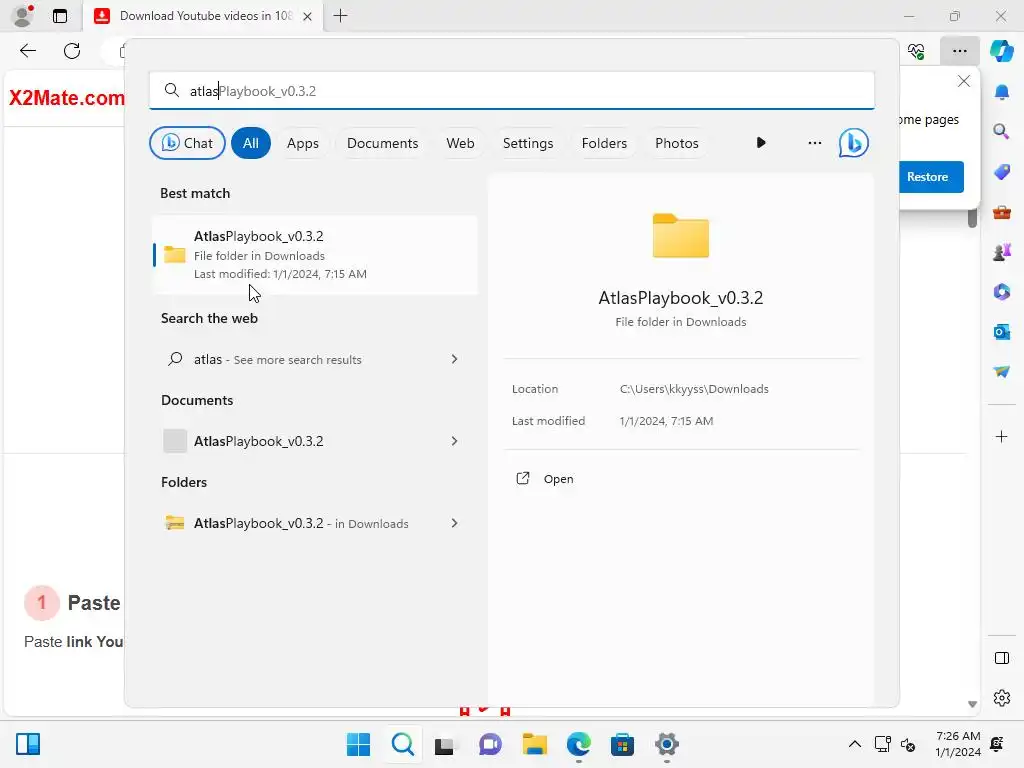This screenshot has width=1024, height=768.
Task: Select the All search filter
Action: click(251, 143)
